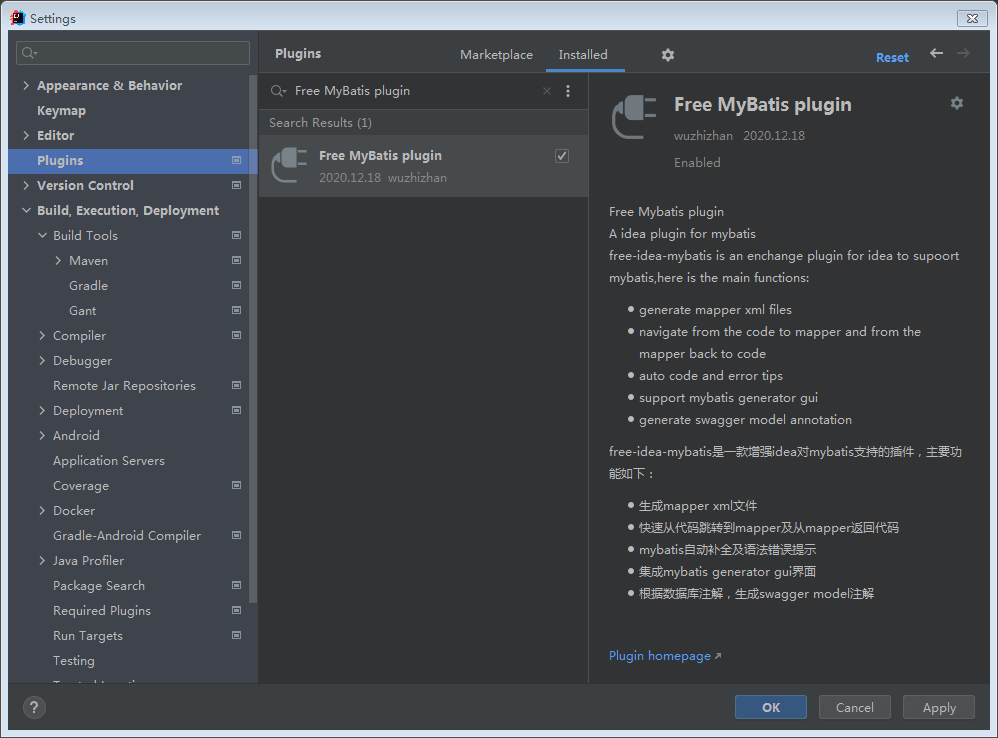
Task: Click the plugin search magnifier icon
Action: coord(278,91)
